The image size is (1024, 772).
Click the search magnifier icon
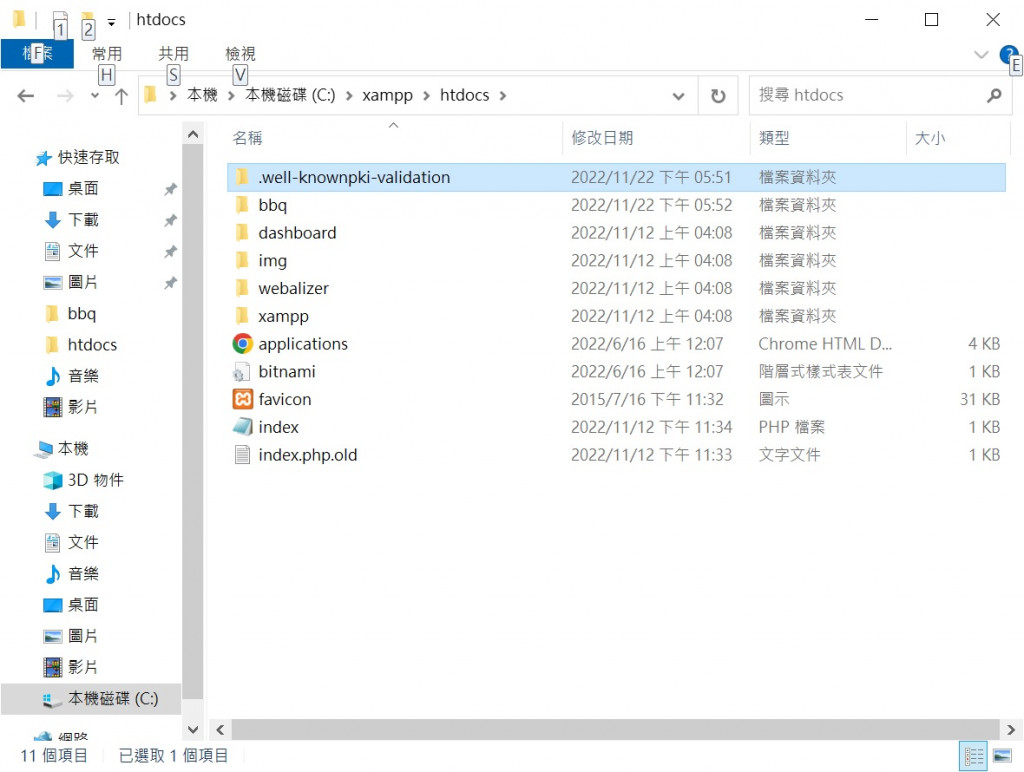(994, 95)
